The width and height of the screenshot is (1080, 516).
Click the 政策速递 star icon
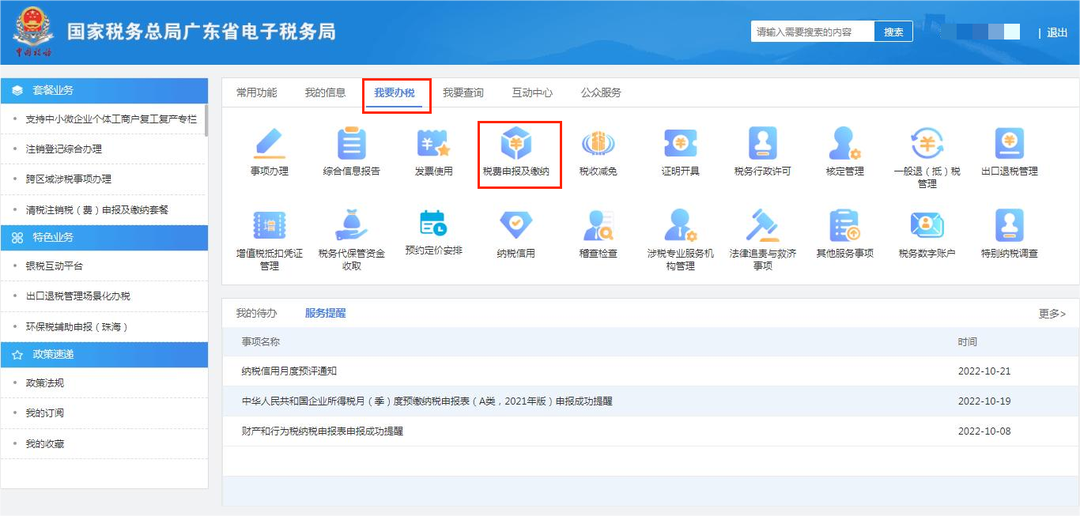click(18, 354)
